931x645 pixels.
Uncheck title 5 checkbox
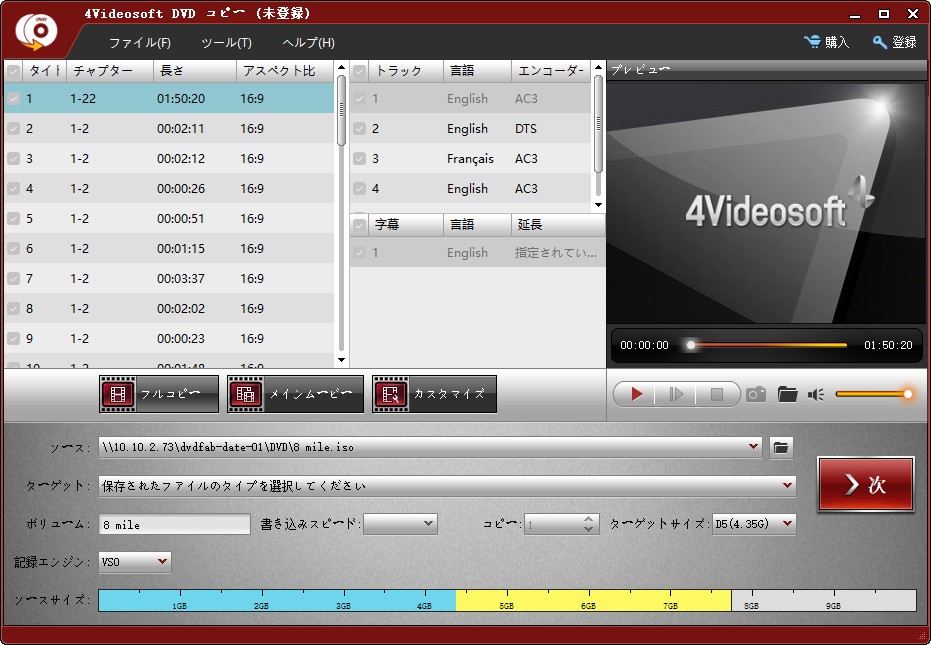click(13, 219)
